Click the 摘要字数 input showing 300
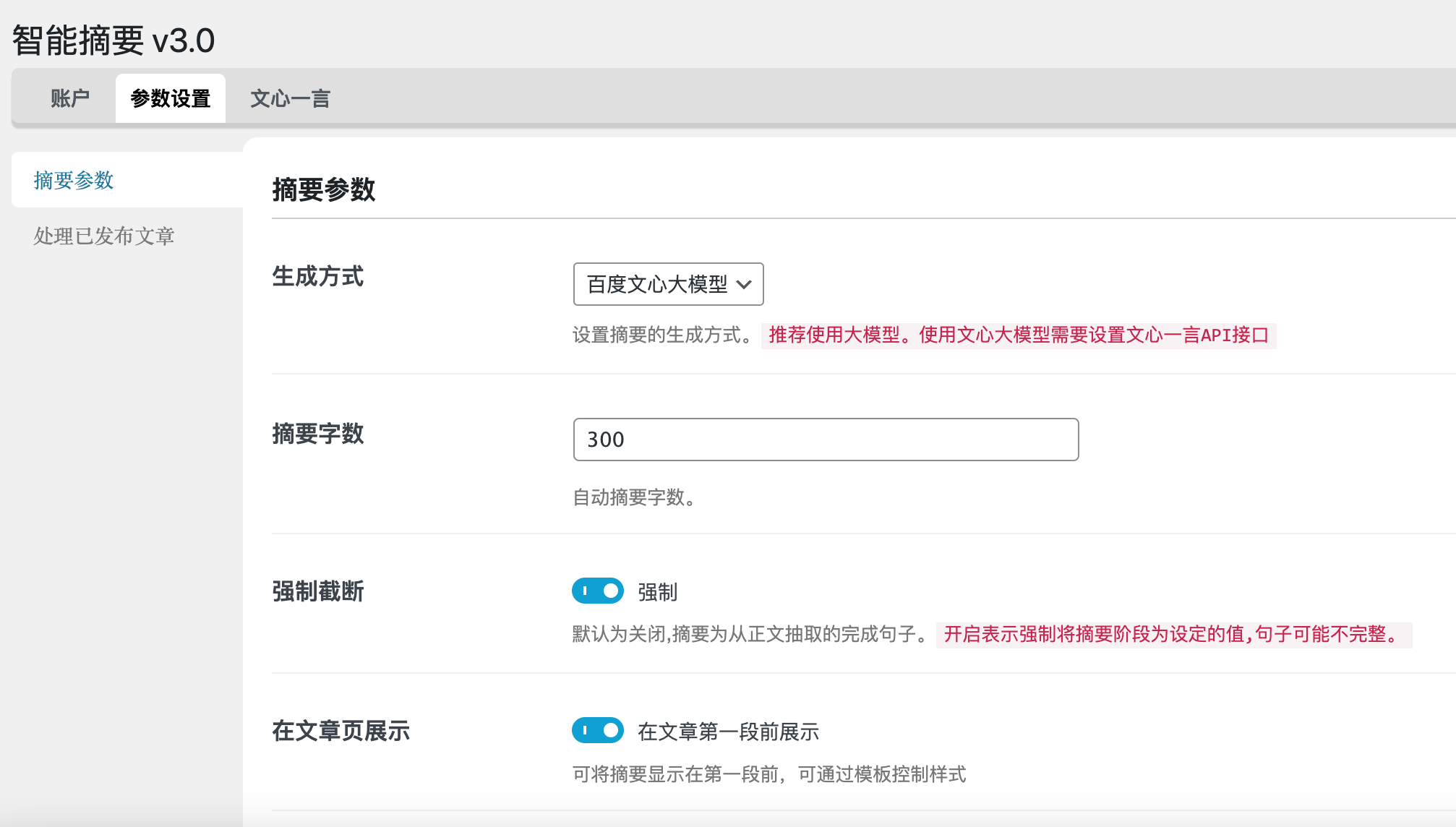This screenshot has height=827, width=1456. pyautogui.click(x=825, y=439)
